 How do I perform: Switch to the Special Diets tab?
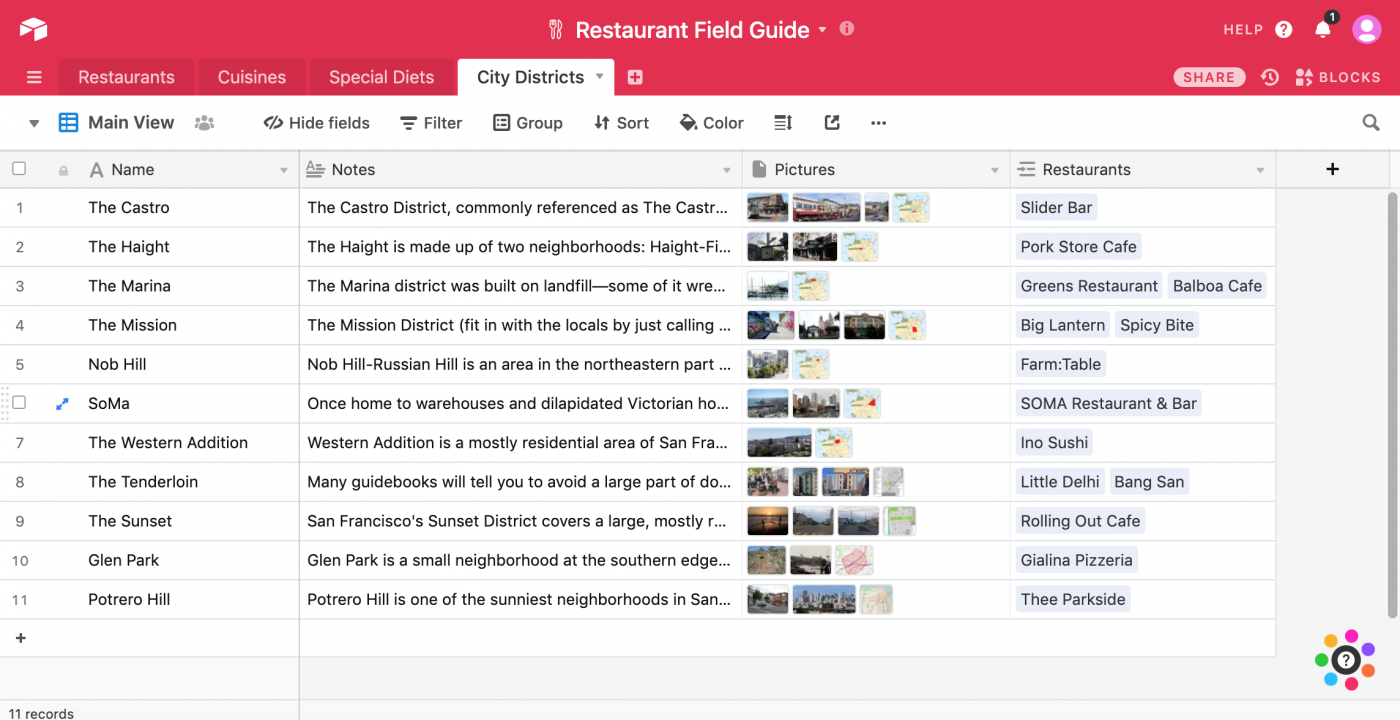pyautogui.click(x=381, y=77)
